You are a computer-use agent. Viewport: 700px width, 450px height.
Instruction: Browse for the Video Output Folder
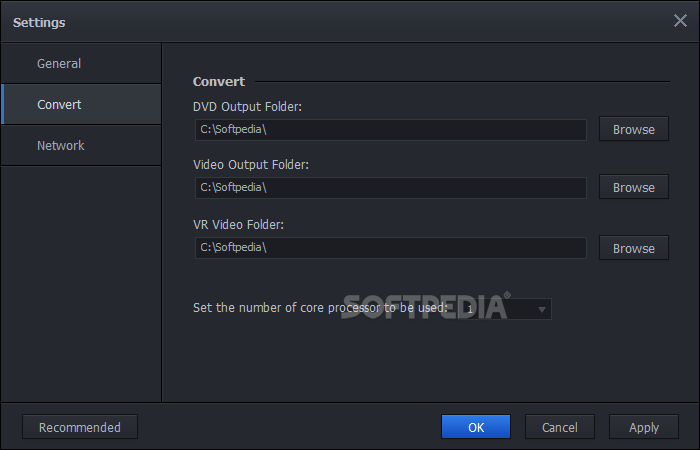pyautogui.click(x=633, y=187)
